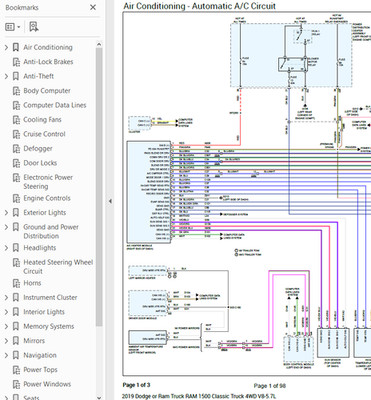Open the Power Tops bookmark
Image resolution: width=371 pixels, height=400 pixels.
tap(40, 370)
